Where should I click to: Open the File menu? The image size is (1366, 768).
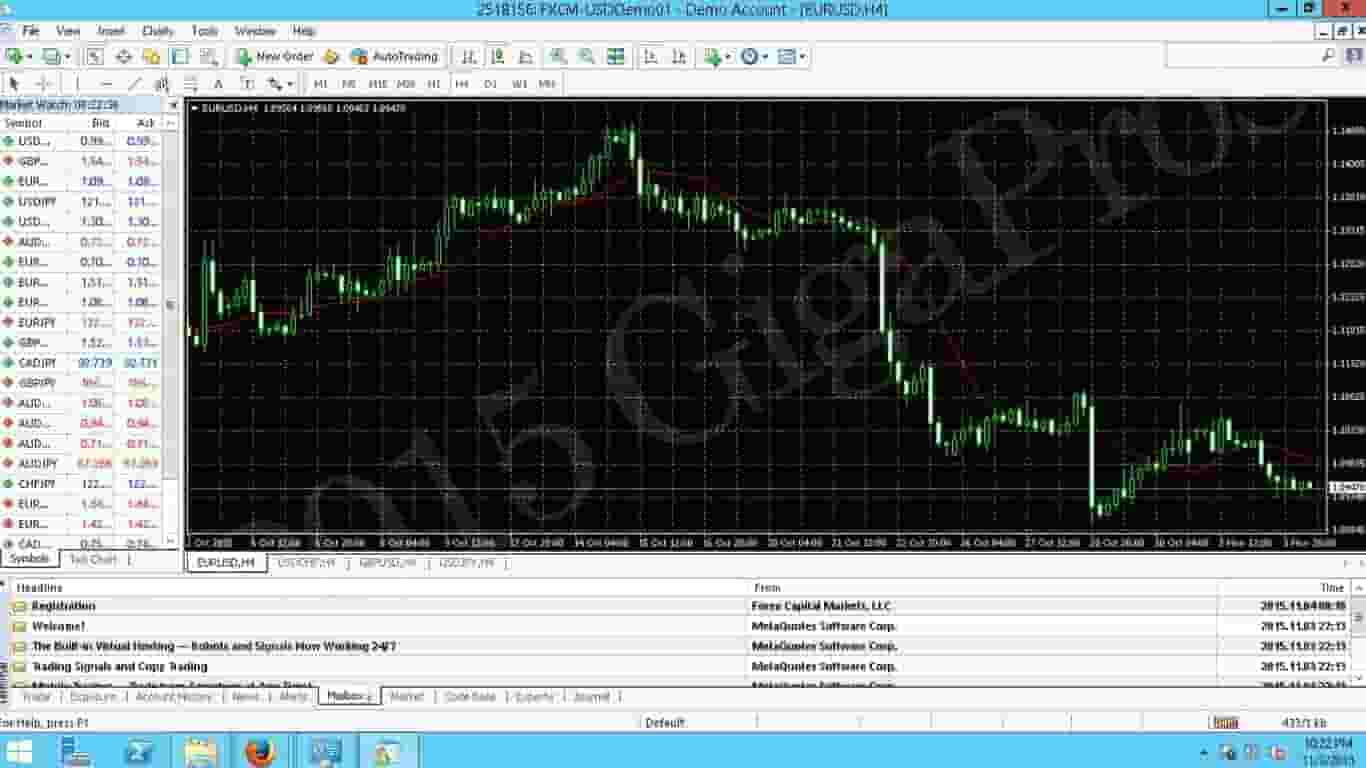click(31, 31)
